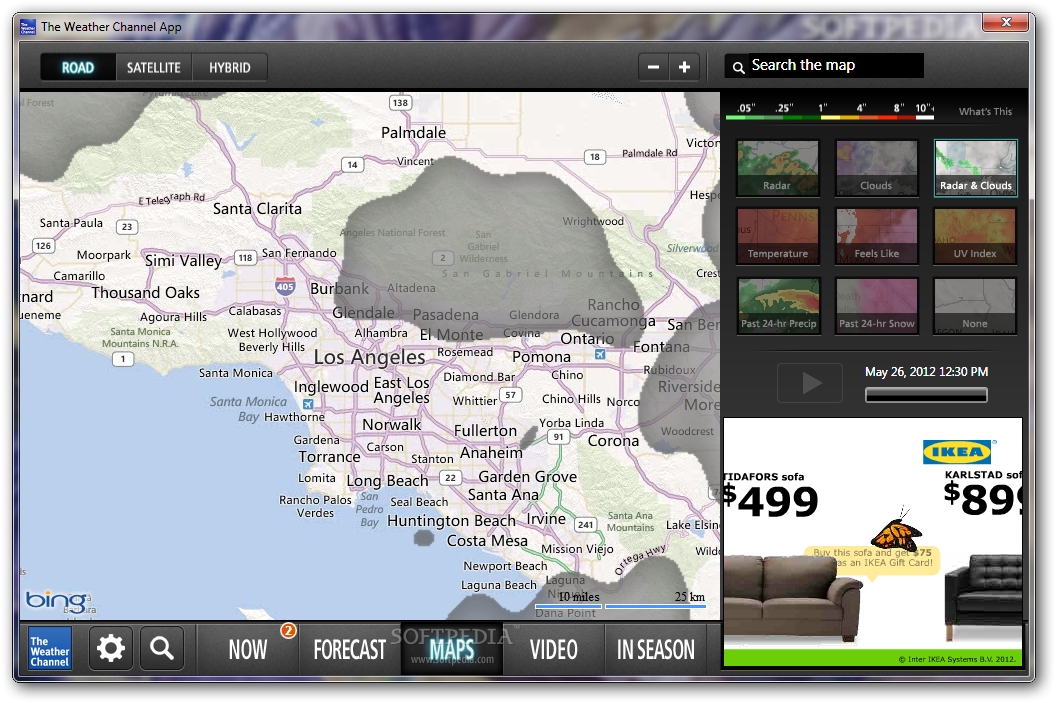The width and height of the screenshot is (1056, 703).
Task: Click the route 138 shield near Palmdale
Action: (x=400, y=103)
